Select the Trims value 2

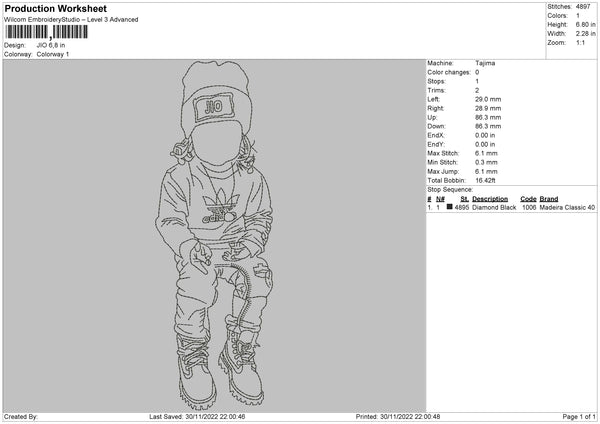click(477, 90)
